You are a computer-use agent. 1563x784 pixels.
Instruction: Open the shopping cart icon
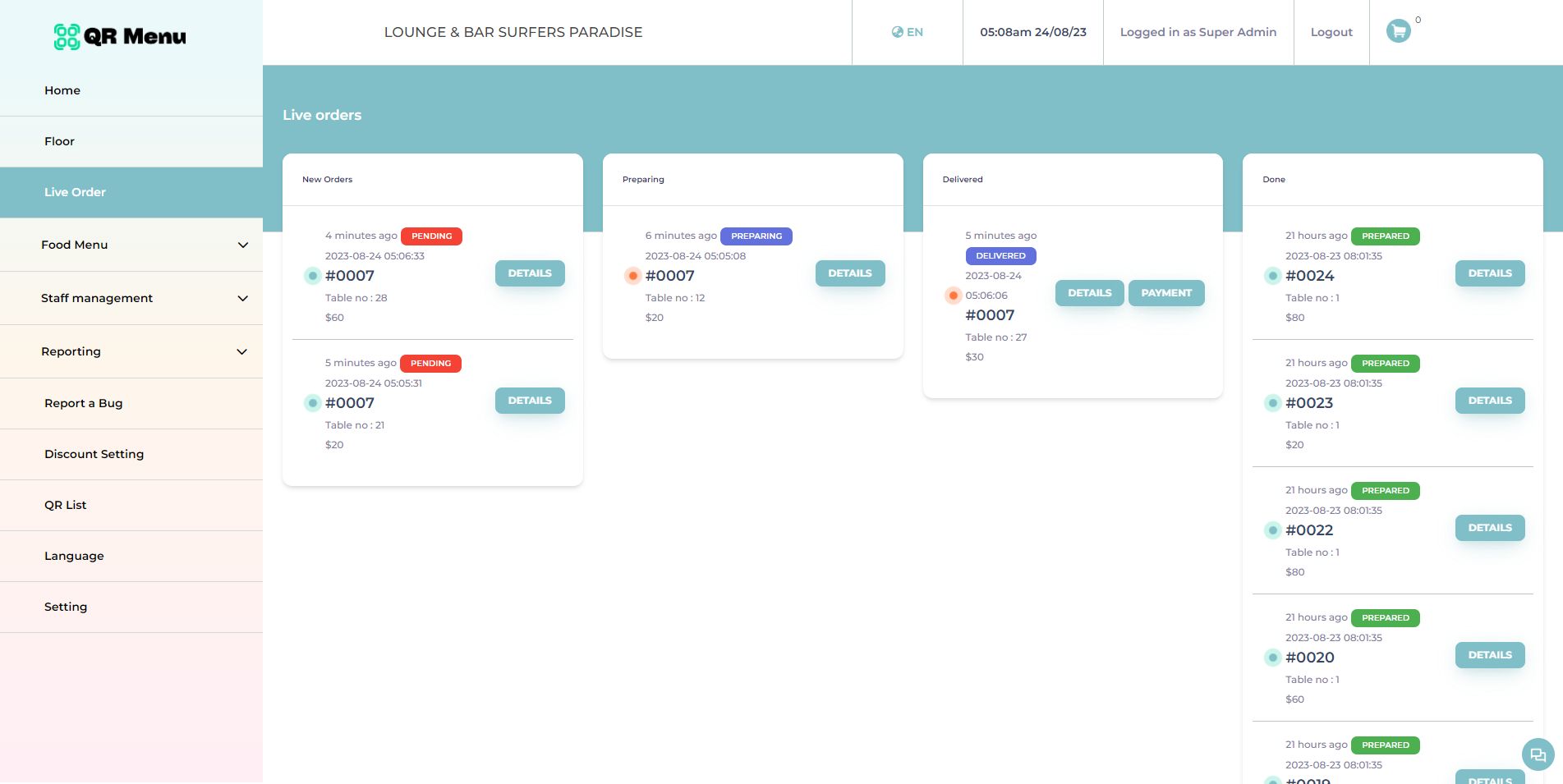pos(1398,31)
